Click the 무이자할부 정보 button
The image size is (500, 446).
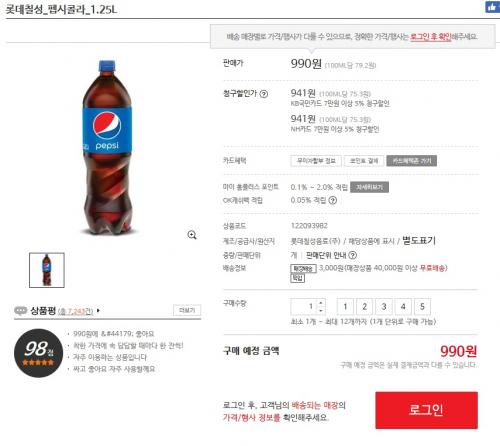[x=316, y=161]
